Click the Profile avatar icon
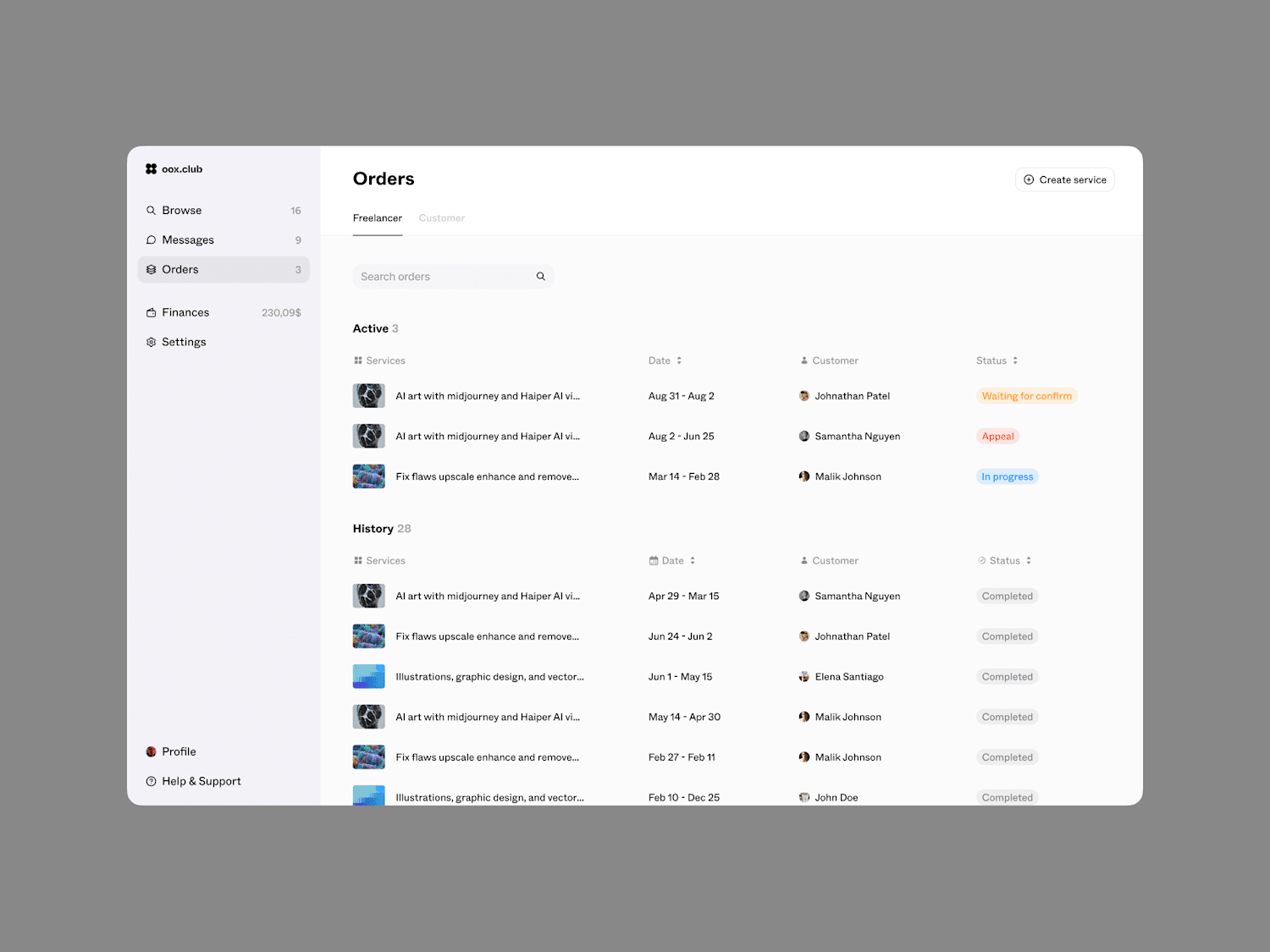This screenshot has height=952, width=1270. pos(151,752)
